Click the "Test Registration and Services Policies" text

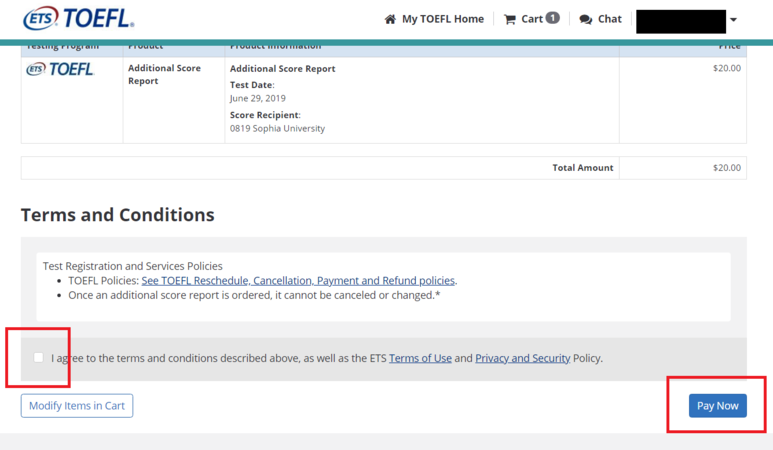[133, 266]
